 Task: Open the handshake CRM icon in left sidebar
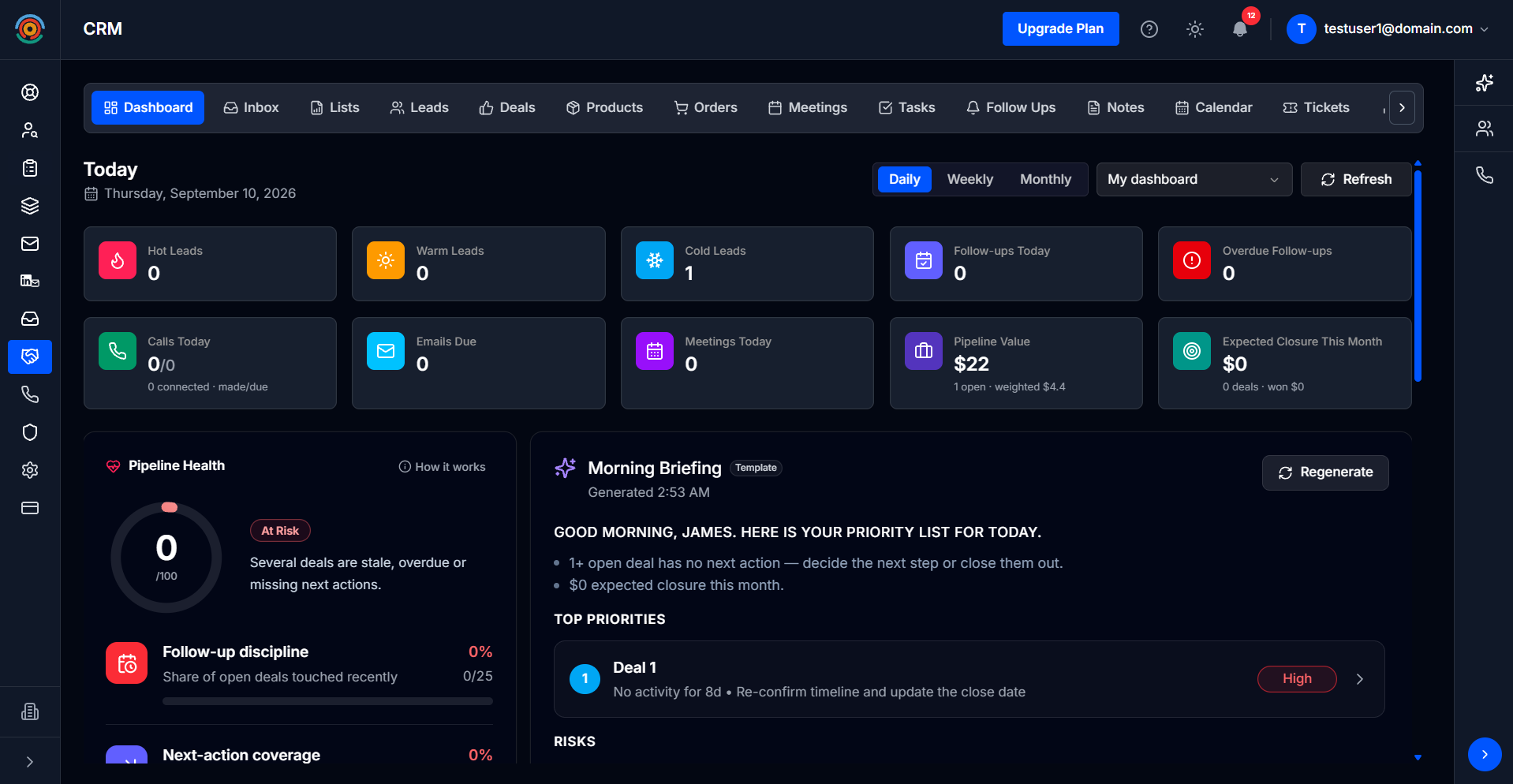click(x=30, y=357)
